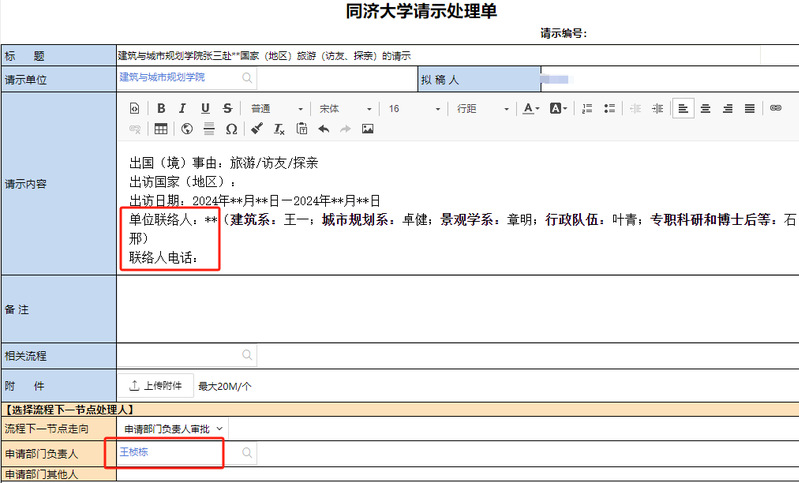The width and height of the screenshot is (799, 483).
Task: Center align the text
Action: tap(705, 108)
